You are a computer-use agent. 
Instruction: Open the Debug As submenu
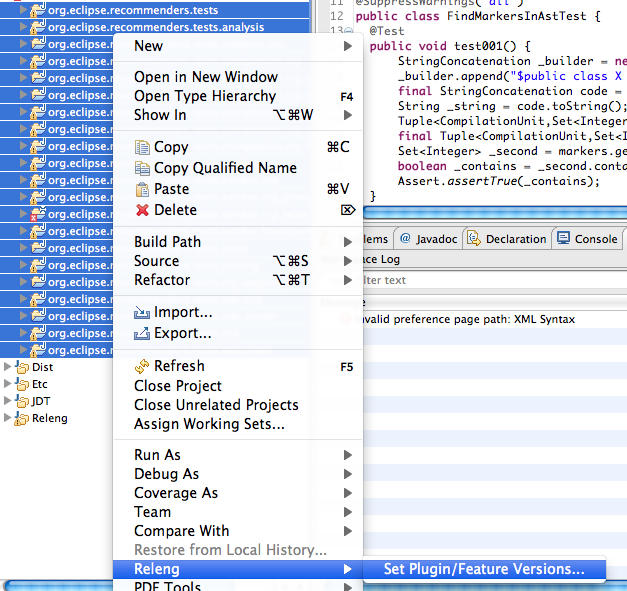pos(238,474)
